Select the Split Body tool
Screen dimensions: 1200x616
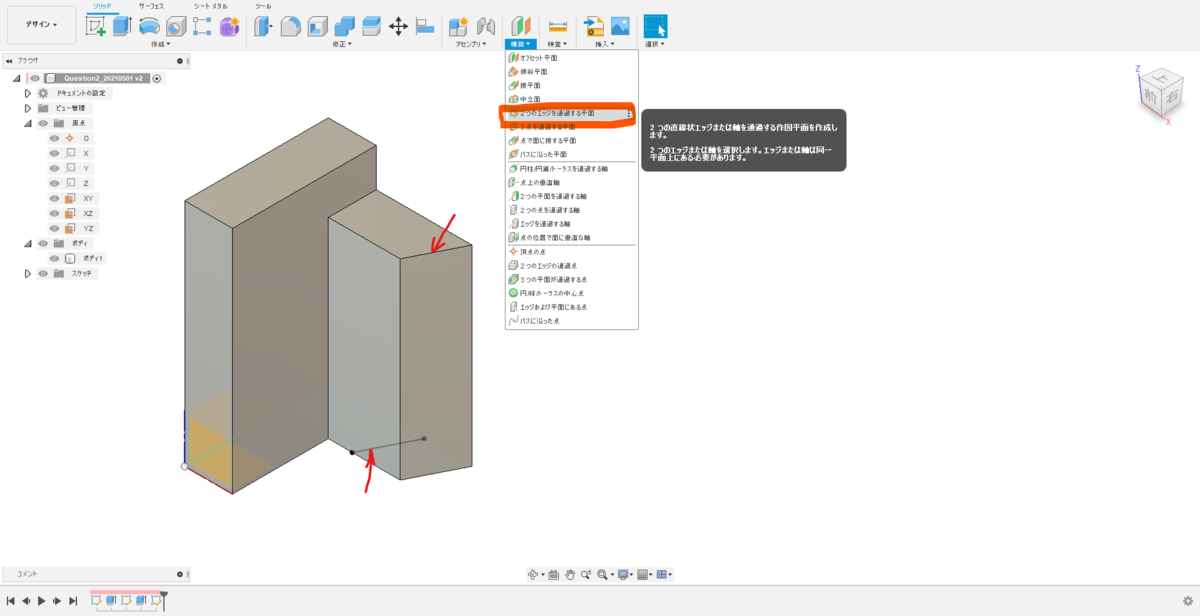click(x=371, y=27)
